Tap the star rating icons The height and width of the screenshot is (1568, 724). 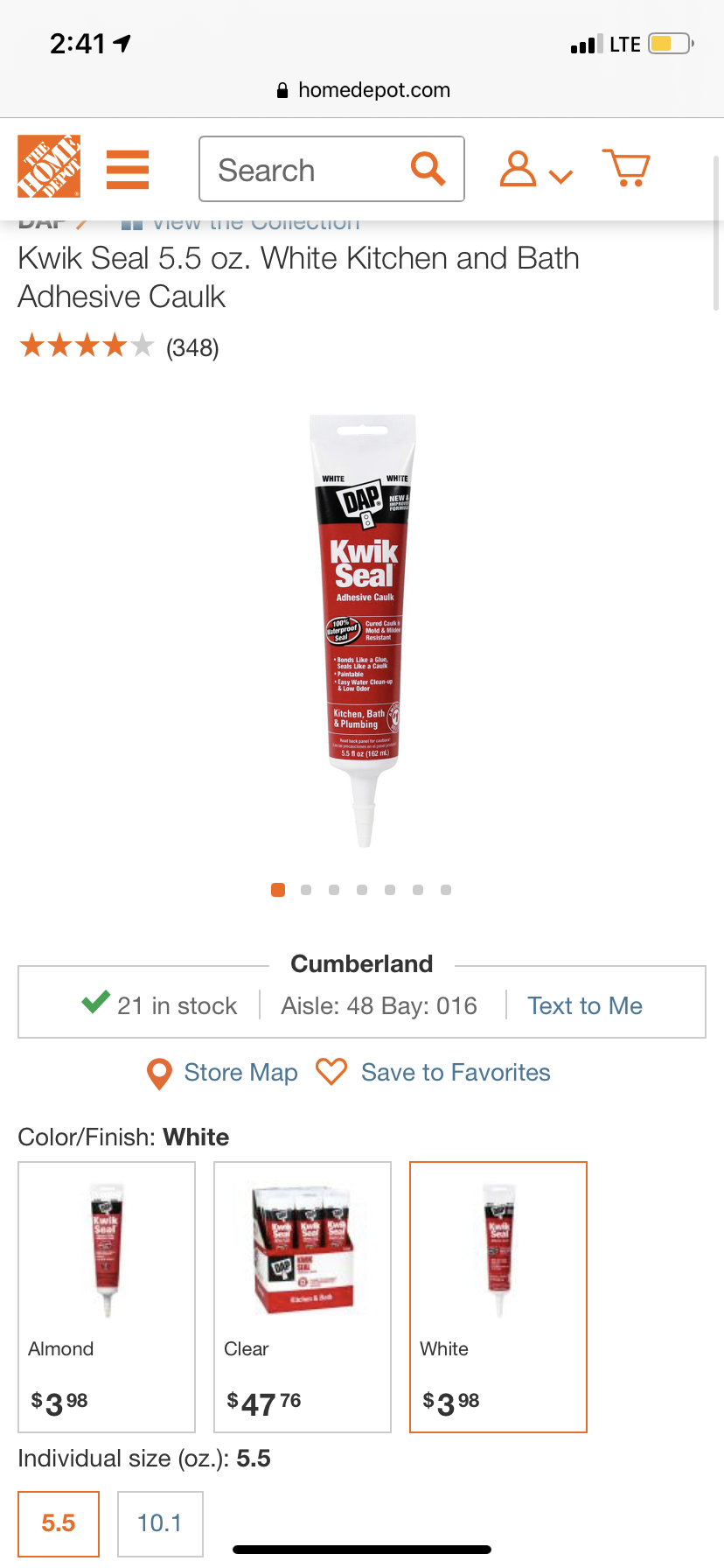point(87,346)
